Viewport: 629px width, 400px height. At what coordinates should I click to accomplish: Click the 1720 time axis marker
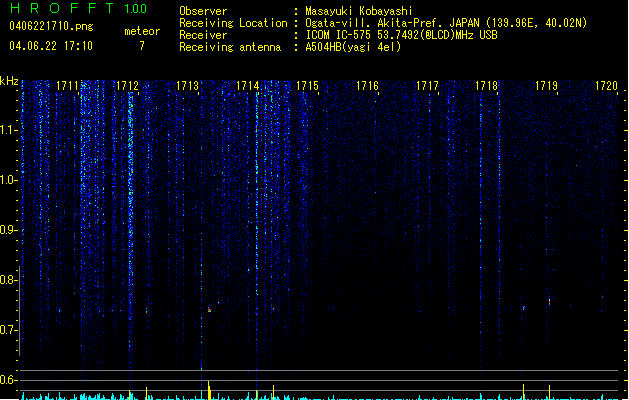(606, 86)
